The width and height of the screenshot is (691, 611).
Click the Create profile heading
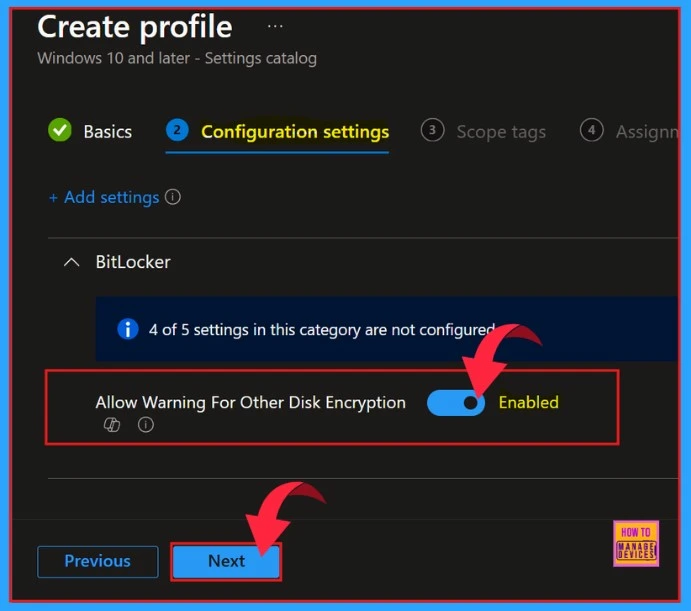pyautogui.click(x=135, y=27)
